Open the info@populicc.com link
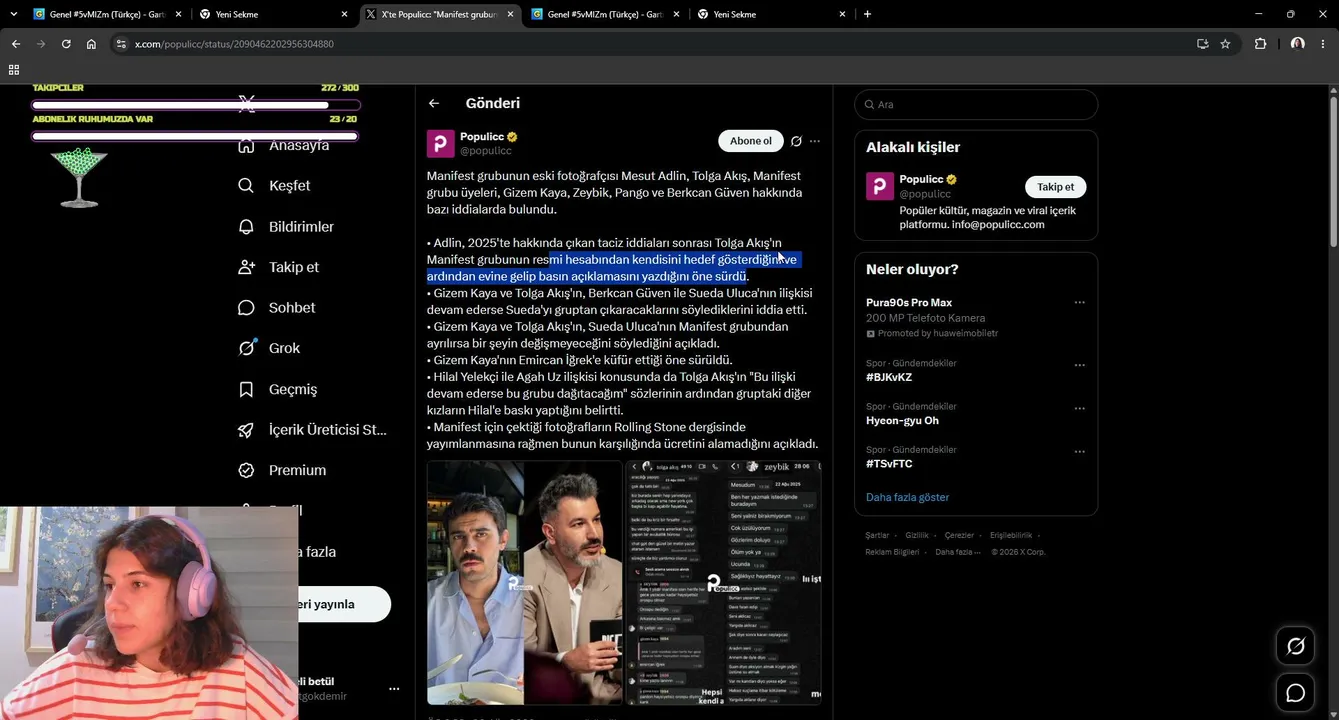 [998, 225]
